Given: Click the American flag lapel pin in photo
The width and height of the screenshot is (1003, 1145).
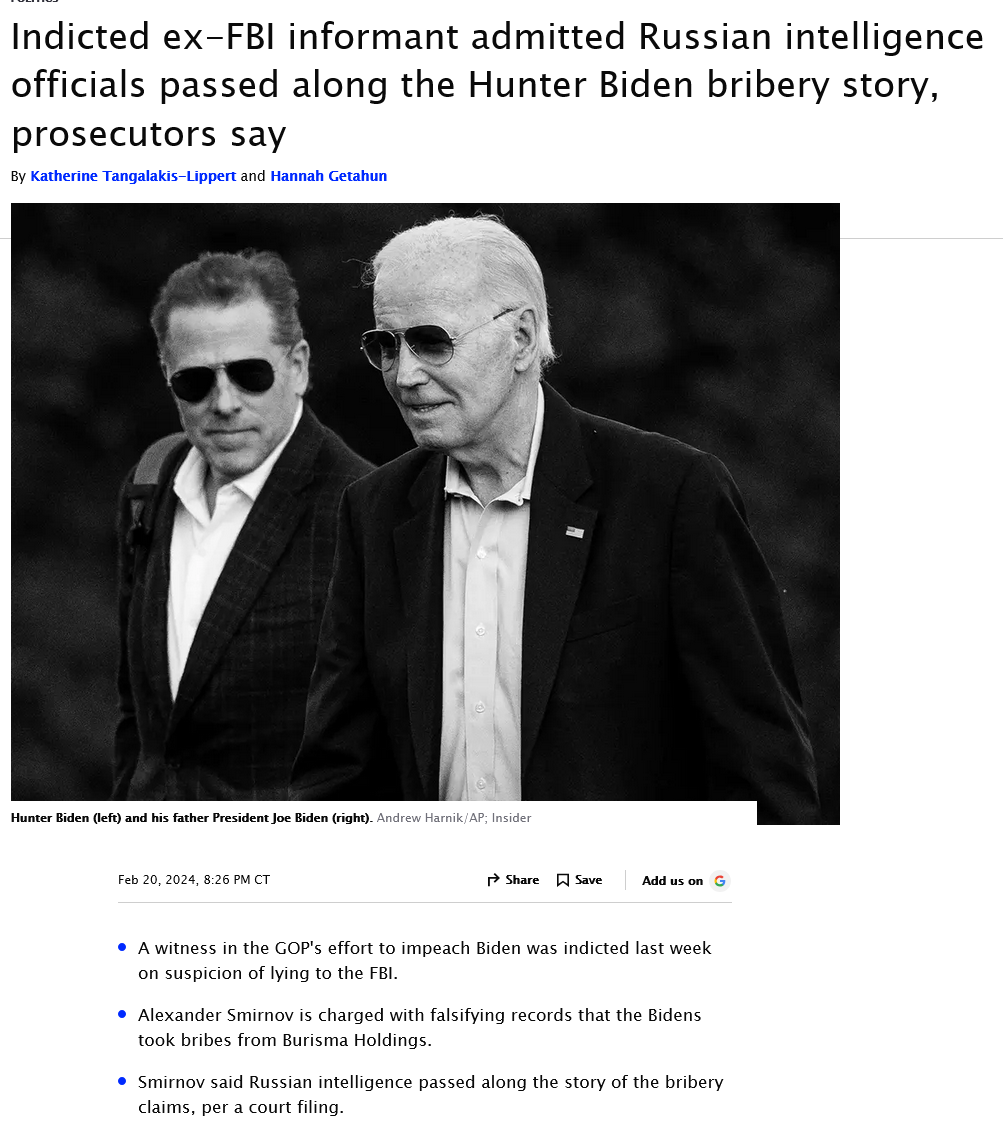Looking at the screenshot, I should 574,532.
